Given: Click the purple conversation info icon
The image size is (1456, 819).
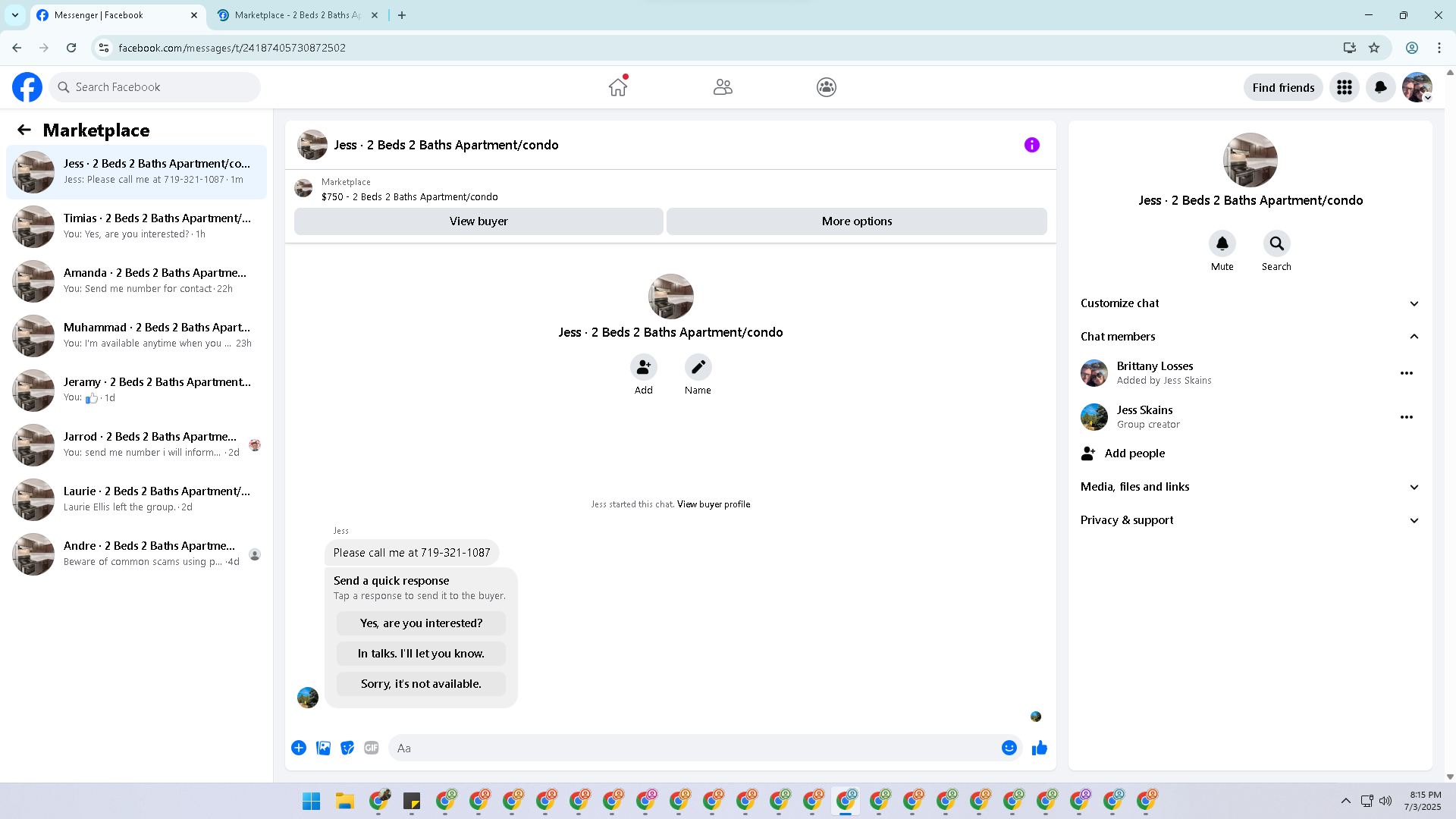Looking at the screenshot, I should point(1031,145).
